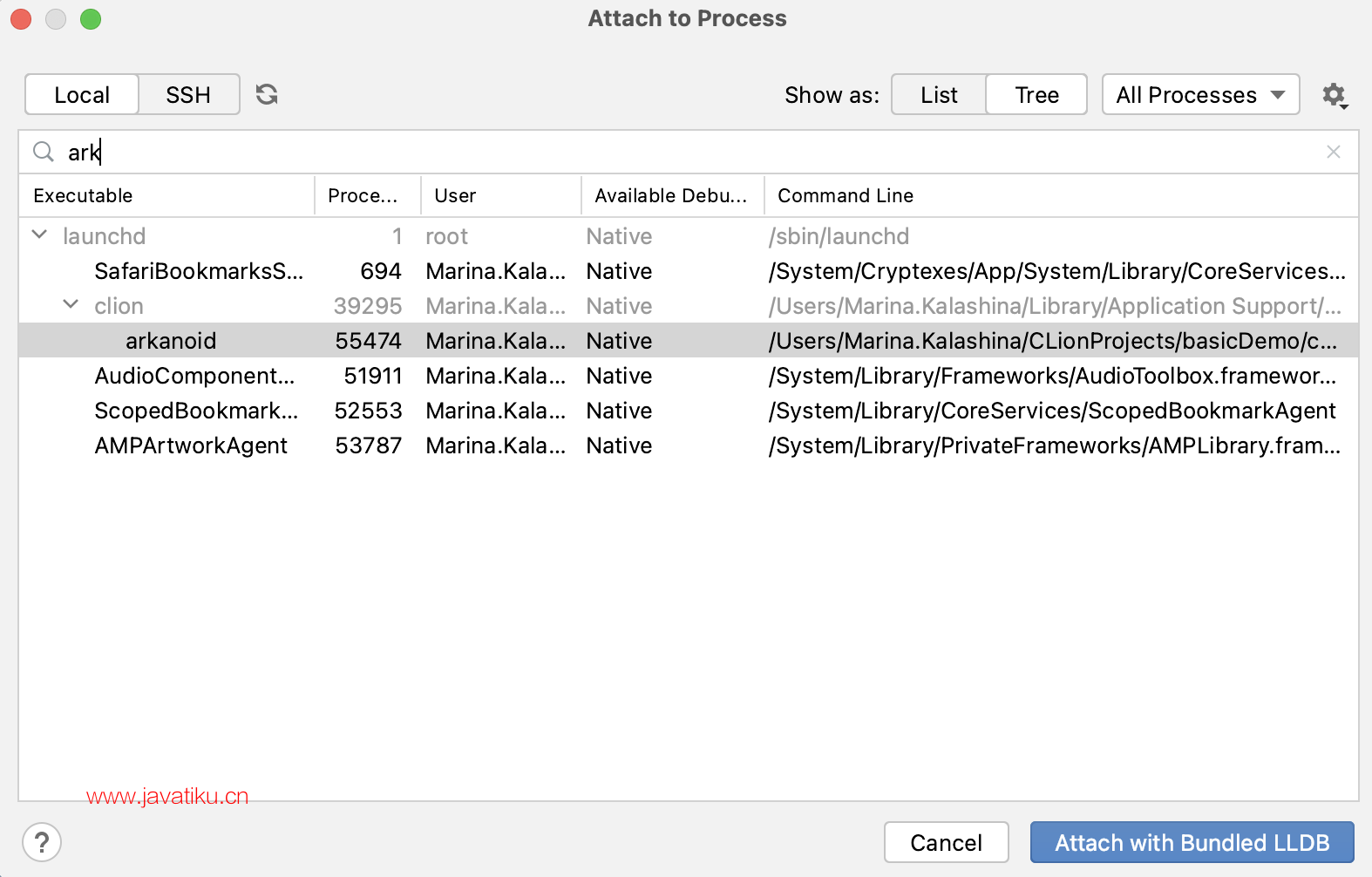
Task: Collapse the clion tree node
Action: pyautogui.click(x=71, y=305)
